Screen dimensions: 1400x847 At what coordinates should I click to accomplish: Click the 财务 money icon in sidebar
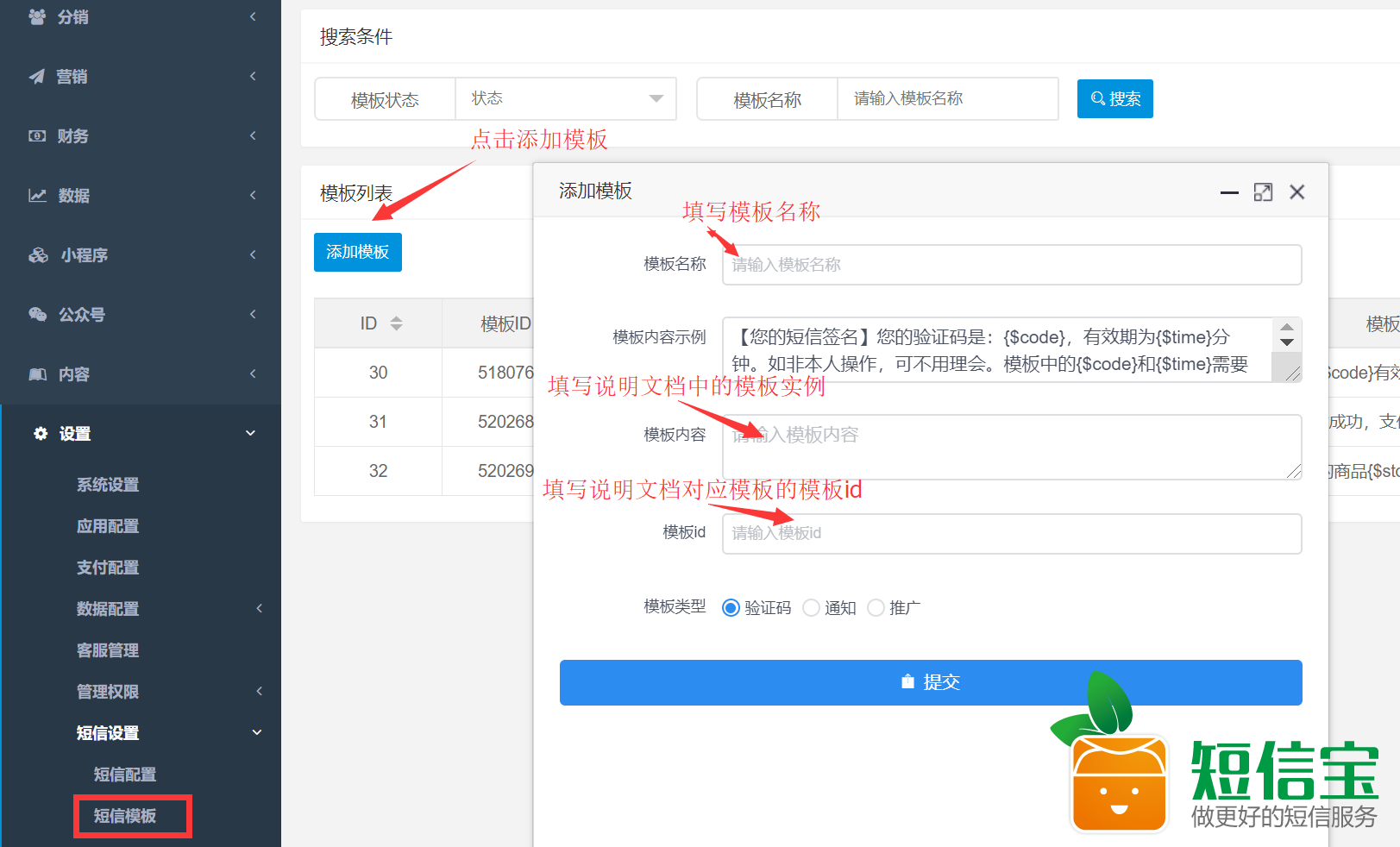(37, 136)
